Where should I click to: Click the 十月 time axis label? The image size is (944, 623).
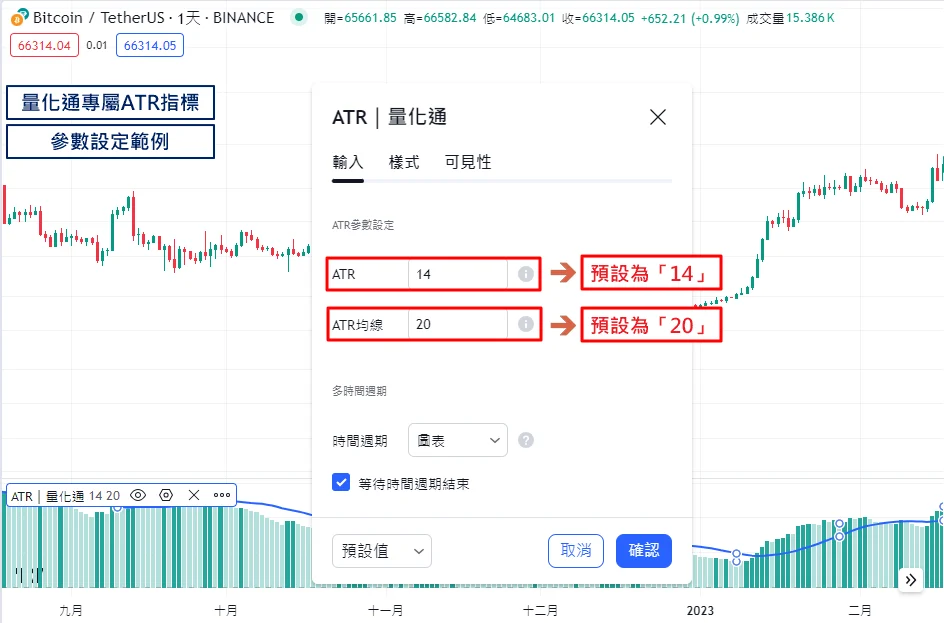pyautogui.click(x=226, y=610)
